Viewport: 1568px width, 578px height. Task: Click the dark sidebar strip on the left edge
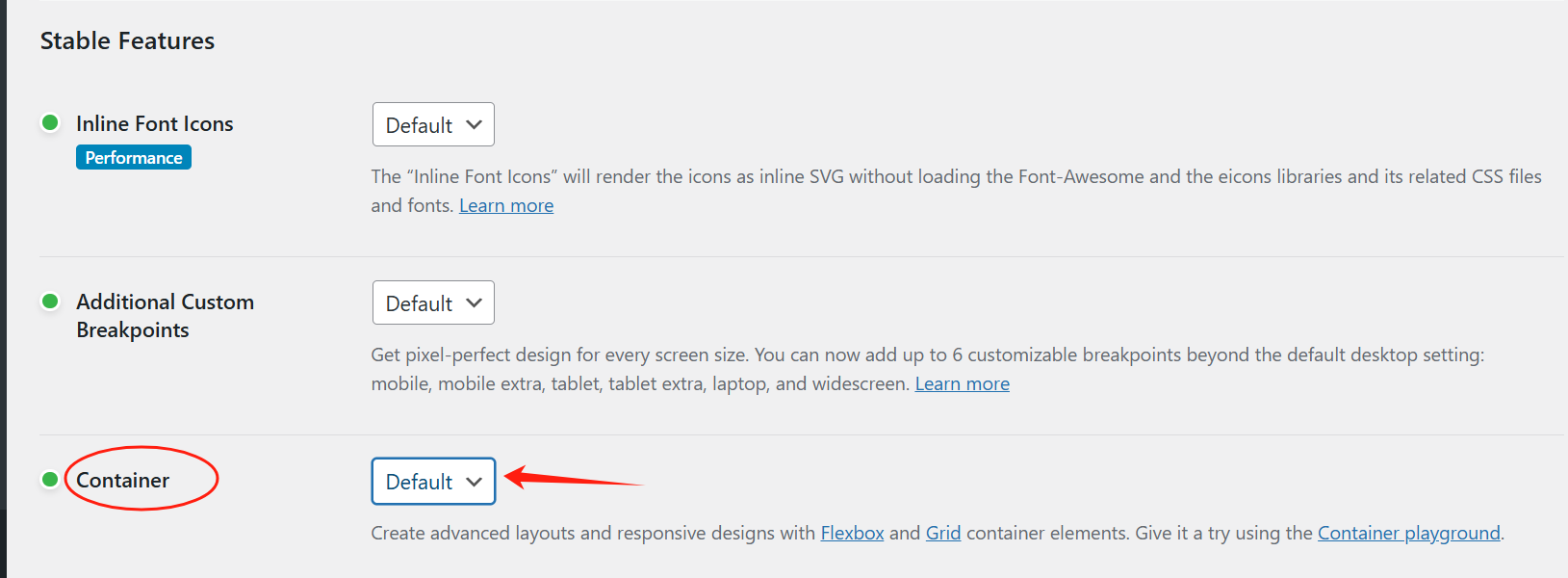click(x=4, y=289)
